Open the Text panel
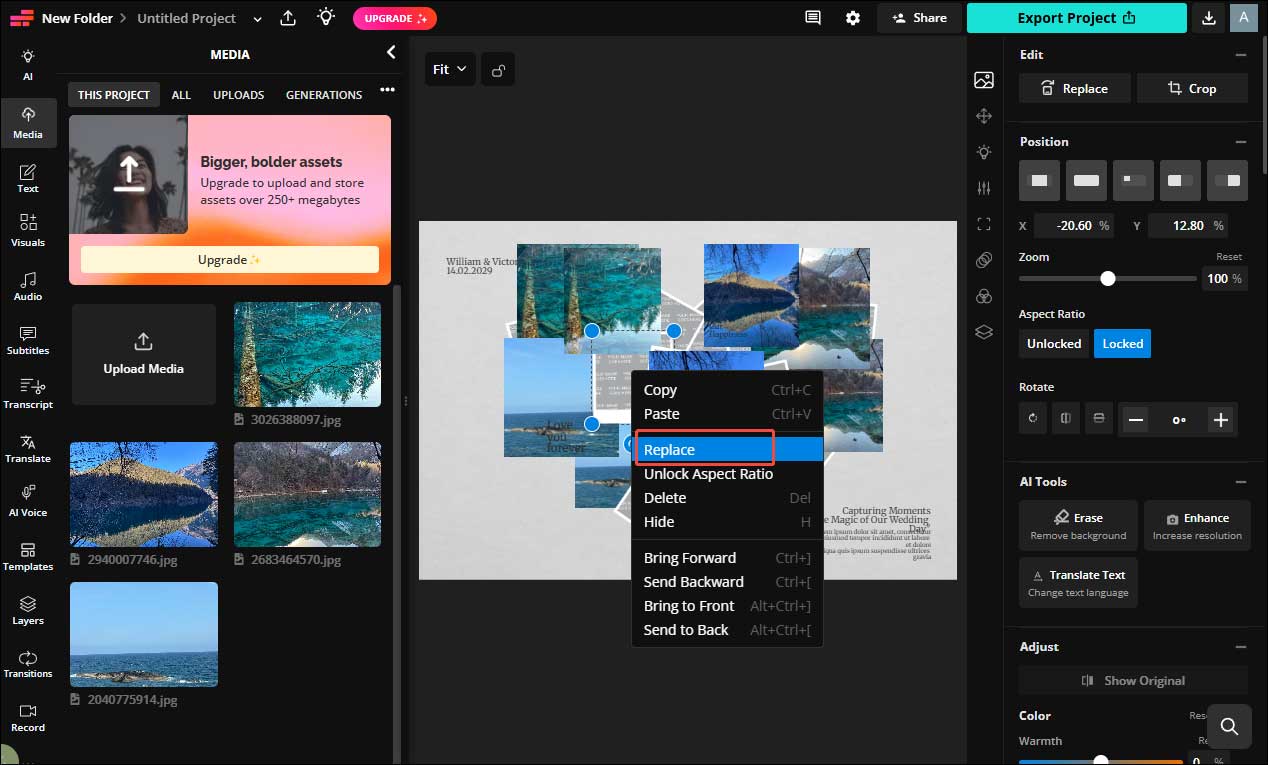Viewport: 1268px width, 765px height. coord(29,178)
